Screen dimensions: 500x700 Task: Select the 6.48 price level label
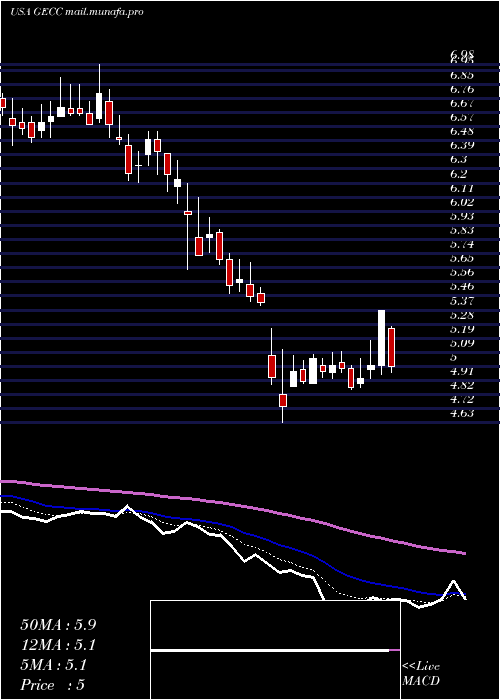click(462, 132)
